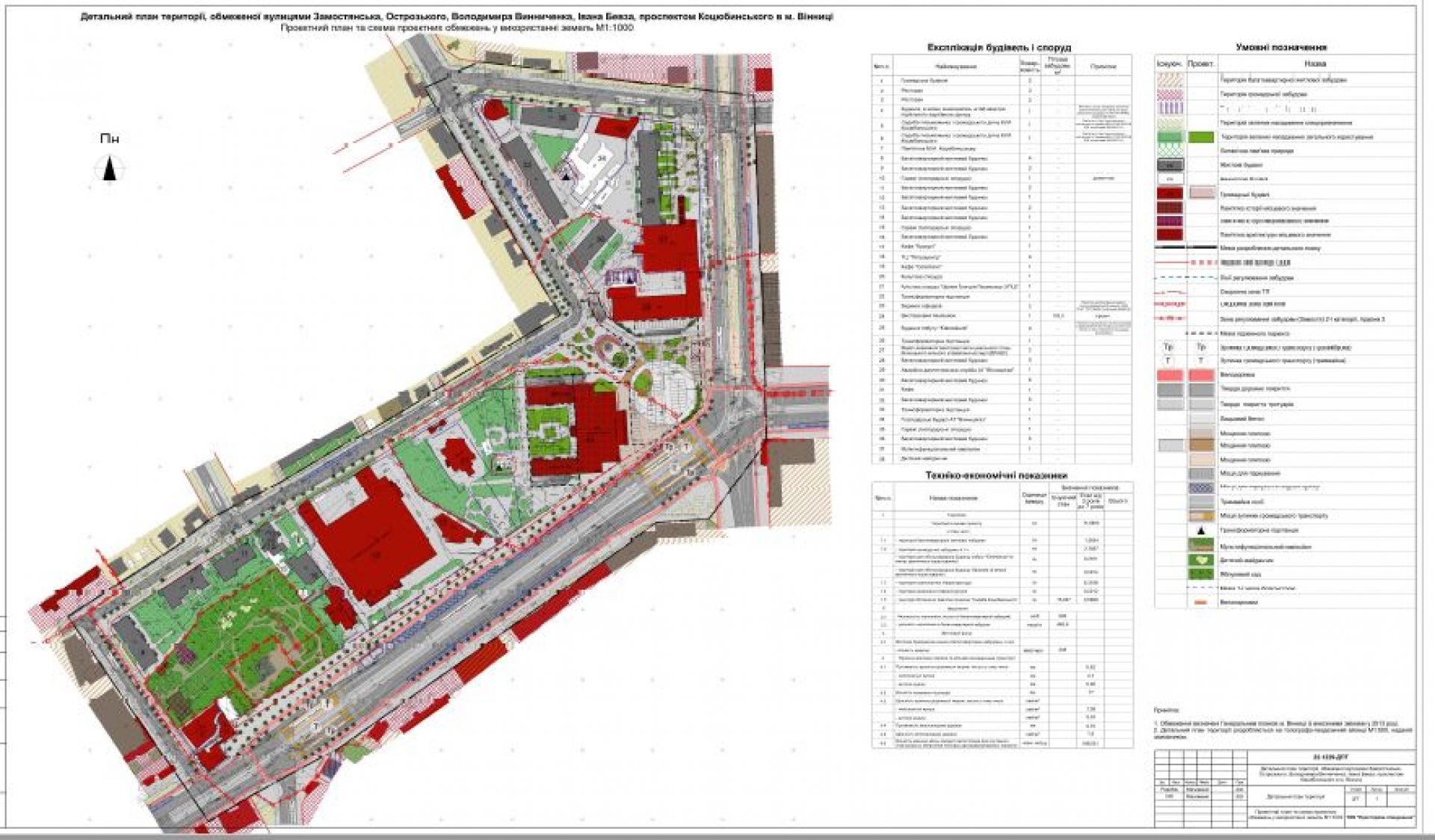Click the multifunctional pavilion legend icon
This screenshot has height=840, width=1435.
click(1201, 546)
